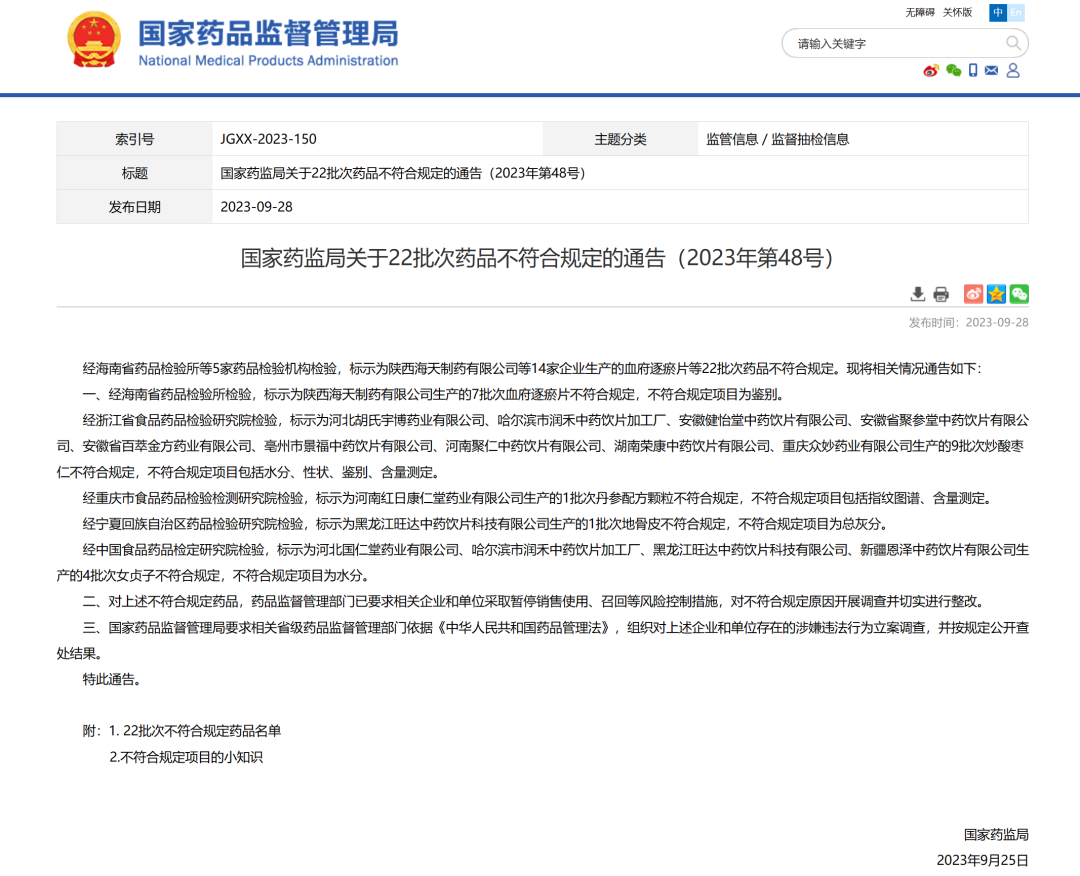Download the notice via download icon
Image resolution: width=1080 pixels, height=876 pixels.
point(917,295)
